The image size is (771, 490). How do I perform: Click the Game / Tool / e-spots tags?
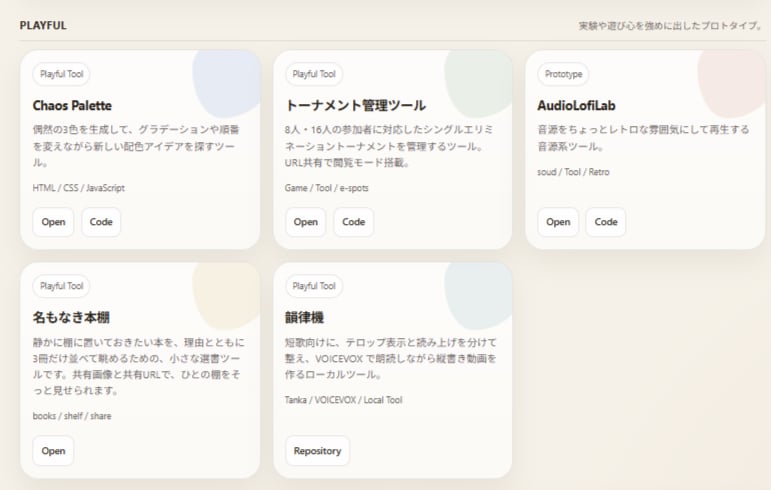click(326, 188)
